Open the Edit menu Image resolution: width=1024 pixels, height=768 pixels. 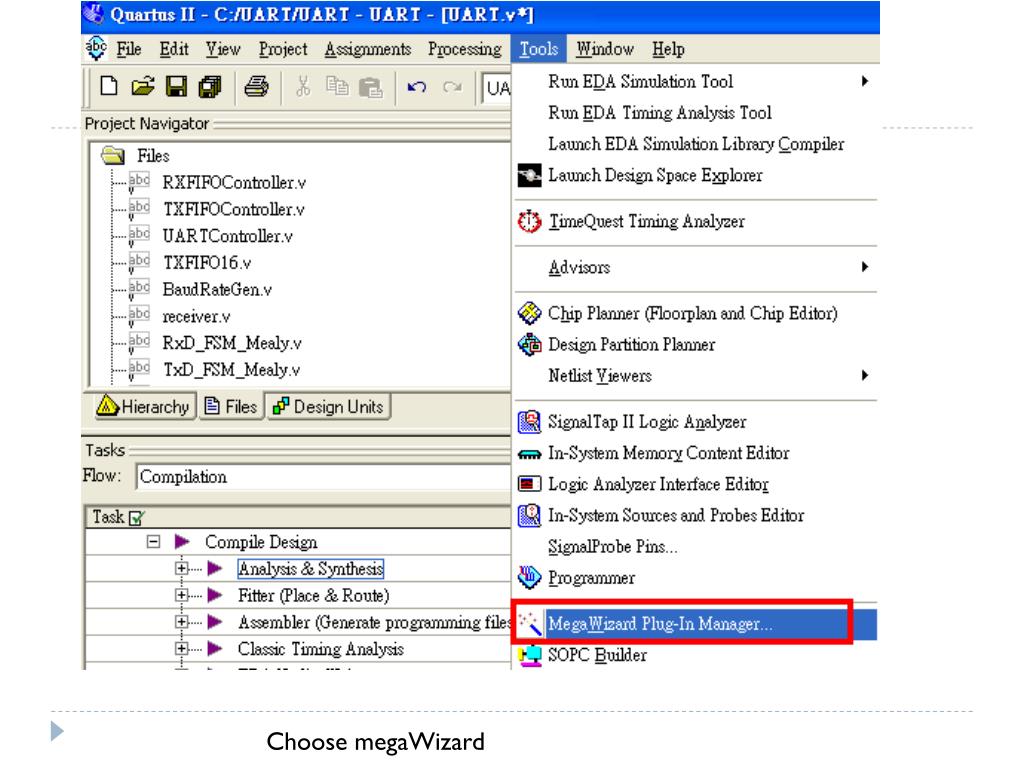pos(174,49)
